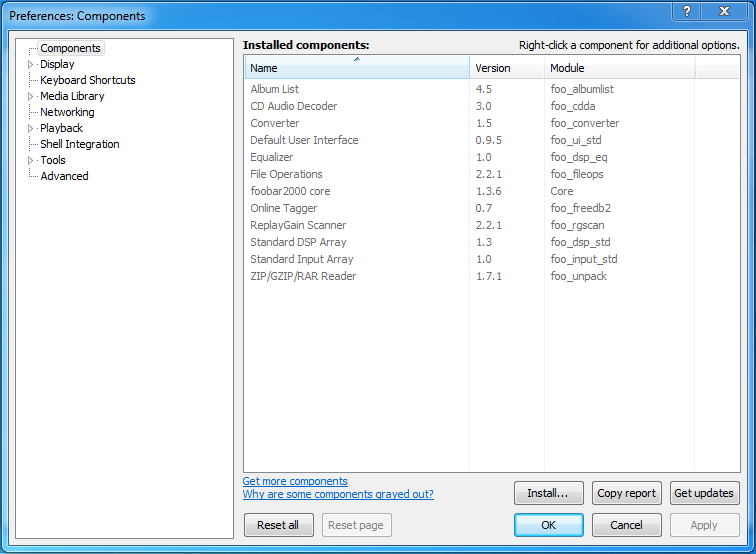Open Media Library preferences page
This screenshot has width=756, height=554.
point(72,96)
